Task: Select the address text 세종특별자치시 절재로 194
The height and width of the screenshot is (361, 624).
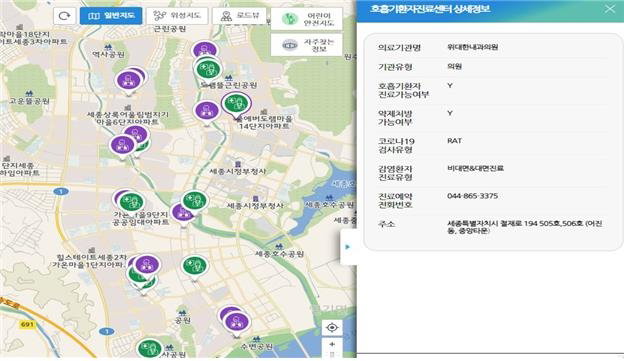Action: [x=492, y=223]
